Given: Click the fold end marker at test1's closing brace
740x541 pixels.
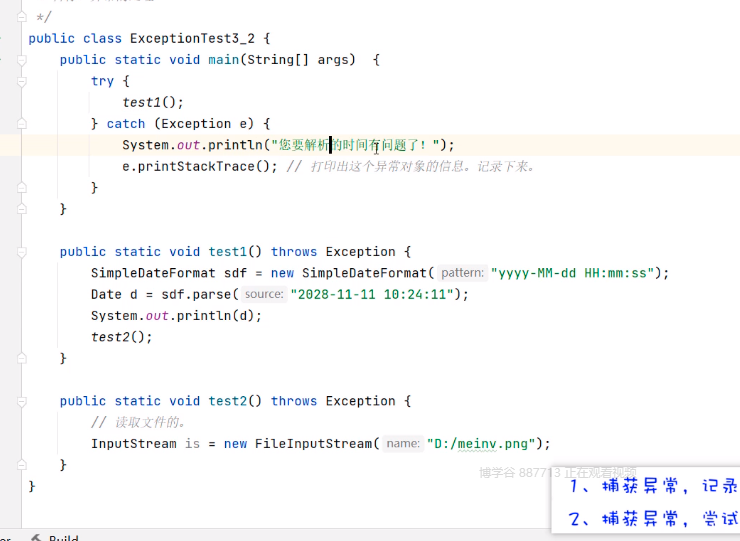Looking at the screenshot, I should click(x=22, y=358).
